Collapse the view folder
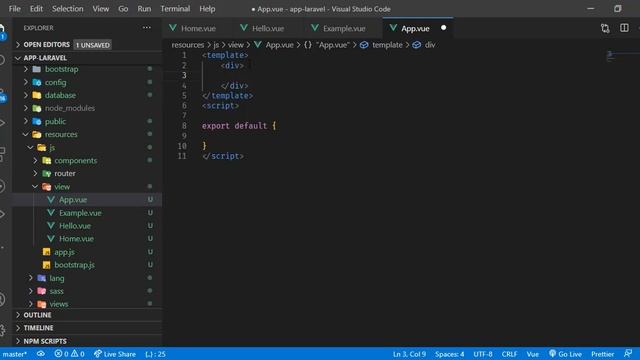The height and width of the screenshot is (360, 640). [36, 187]
